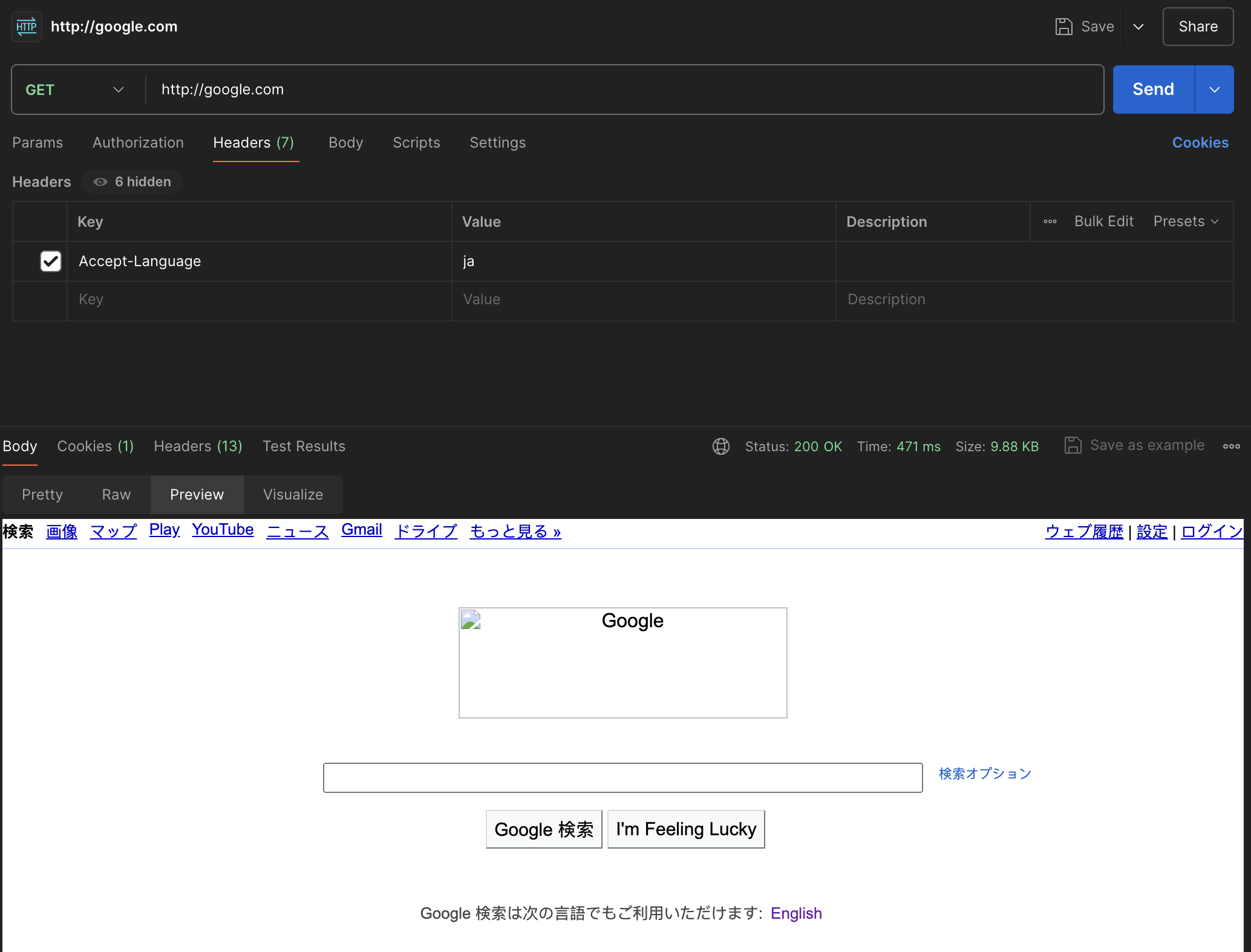The width and height of the screenshot is (1251, 952).
Task: Open the Send button dropdown arrow
Action: point(1214,90)
